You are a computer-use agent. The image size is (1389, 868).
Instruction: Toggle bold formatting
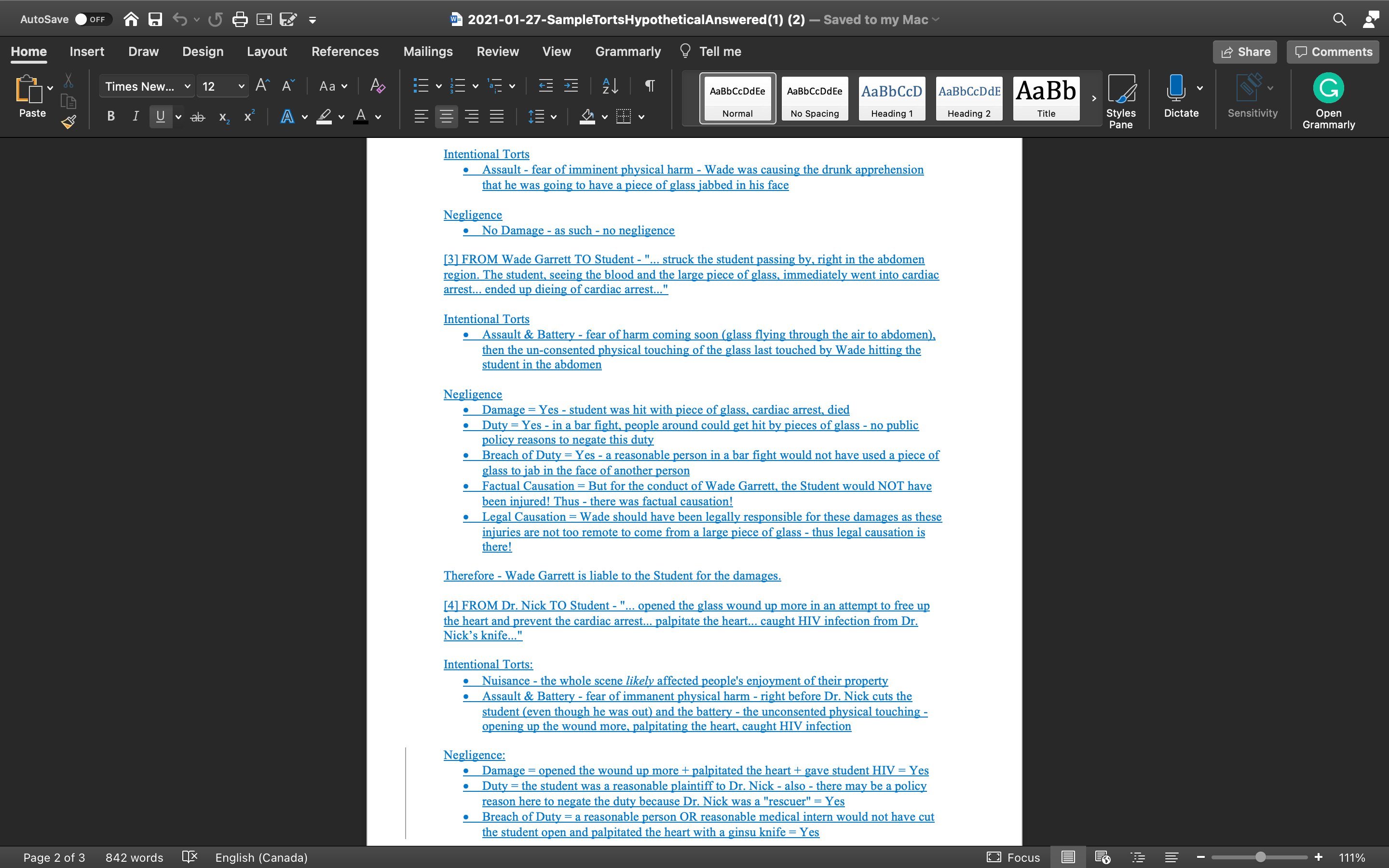[x=111, y=116]
